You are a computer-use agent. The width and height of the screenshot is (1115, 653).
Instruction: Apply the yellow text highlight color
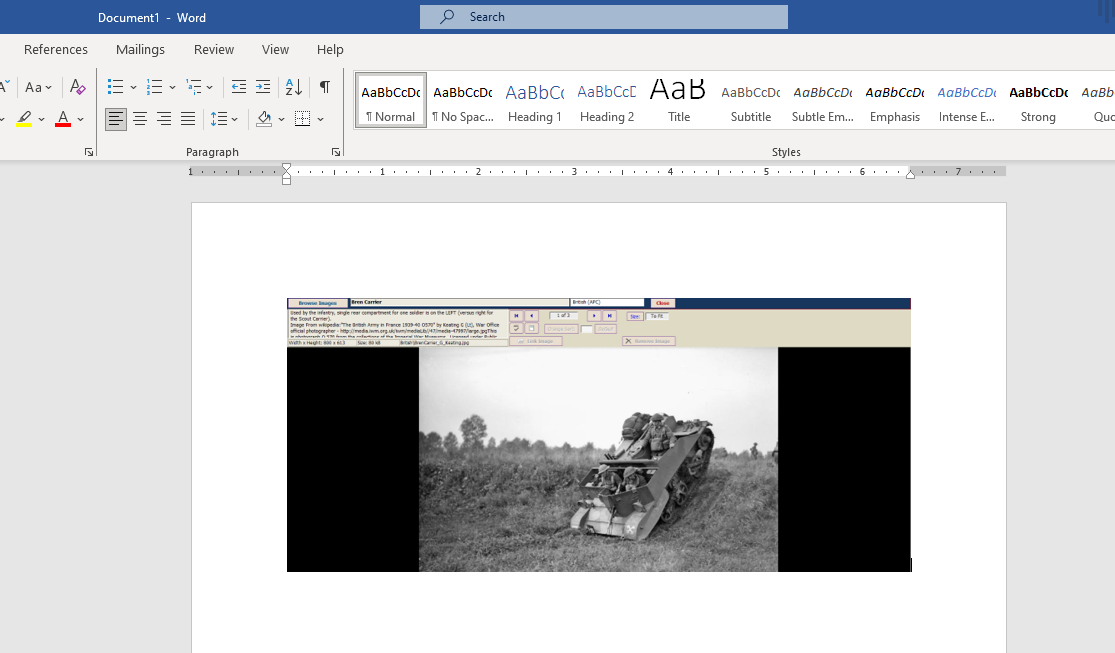coord(24,119)
